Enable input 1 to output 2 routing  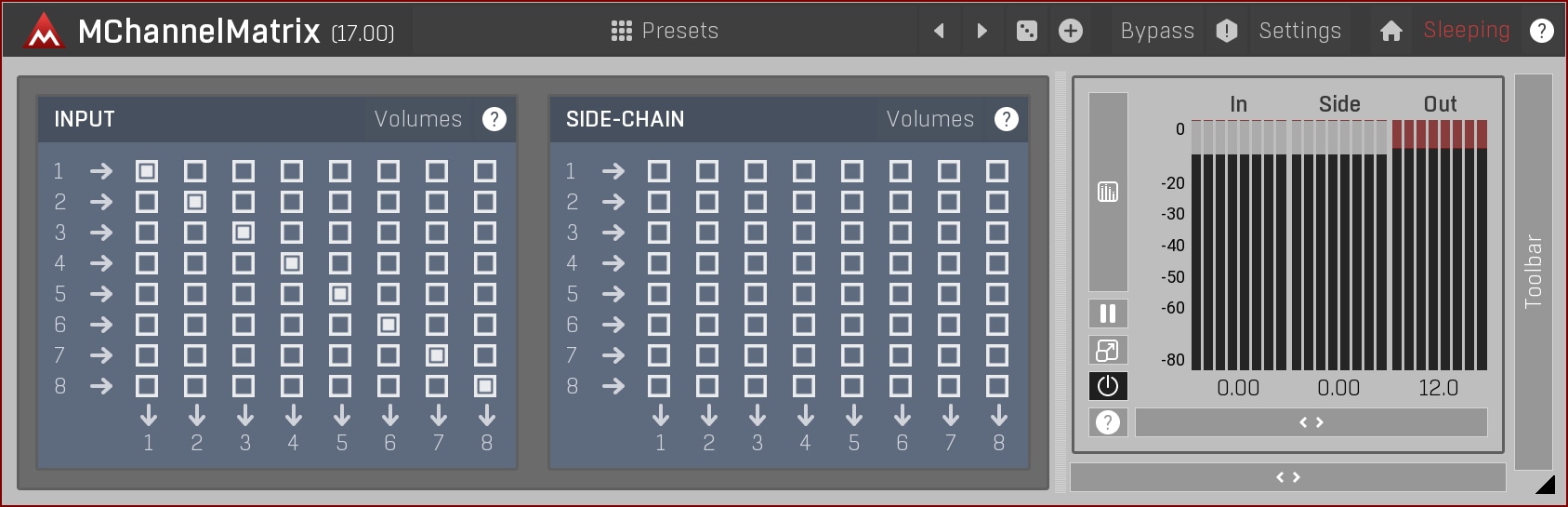click(x=195, y=171)
